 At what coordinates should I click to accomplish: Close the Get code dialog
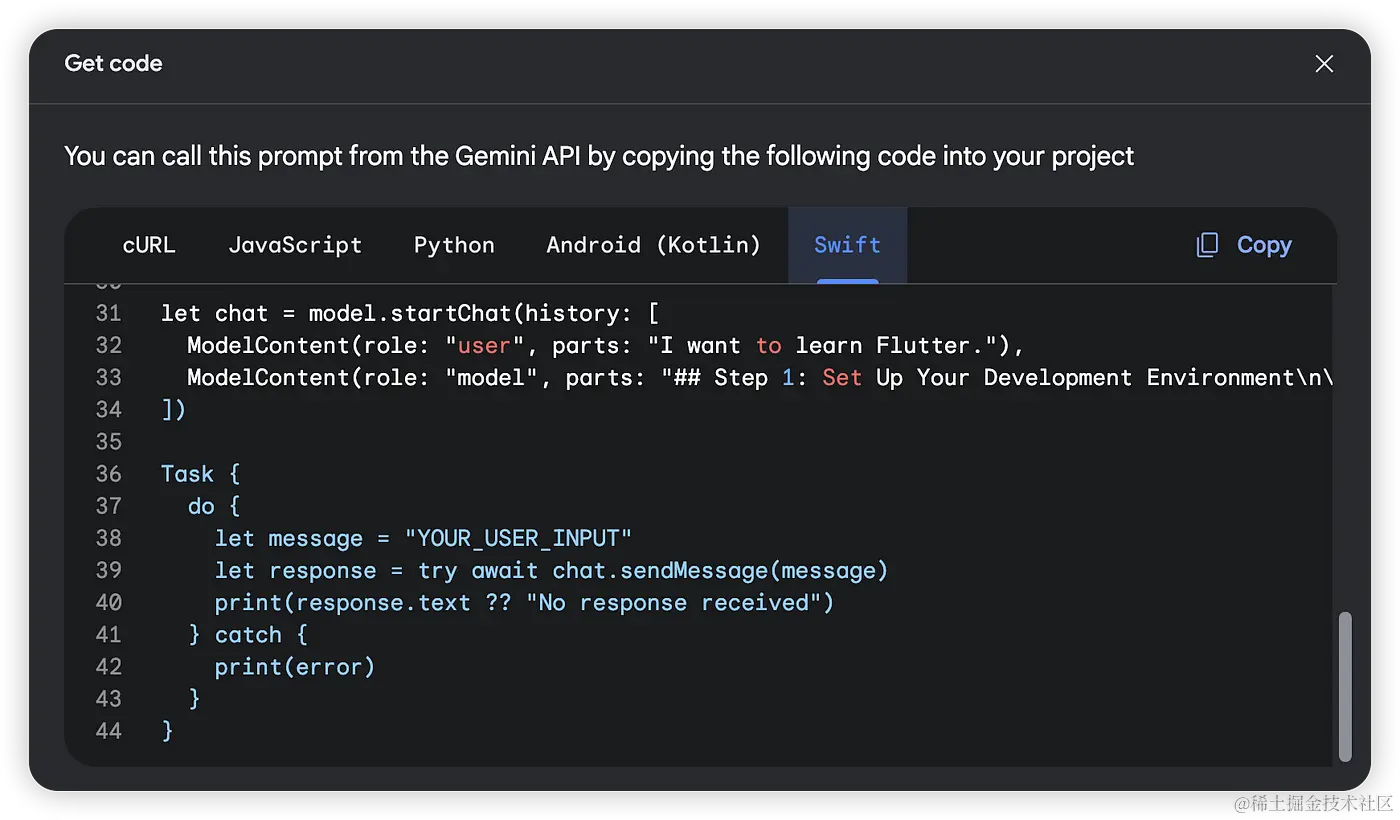coord(1324,64)
